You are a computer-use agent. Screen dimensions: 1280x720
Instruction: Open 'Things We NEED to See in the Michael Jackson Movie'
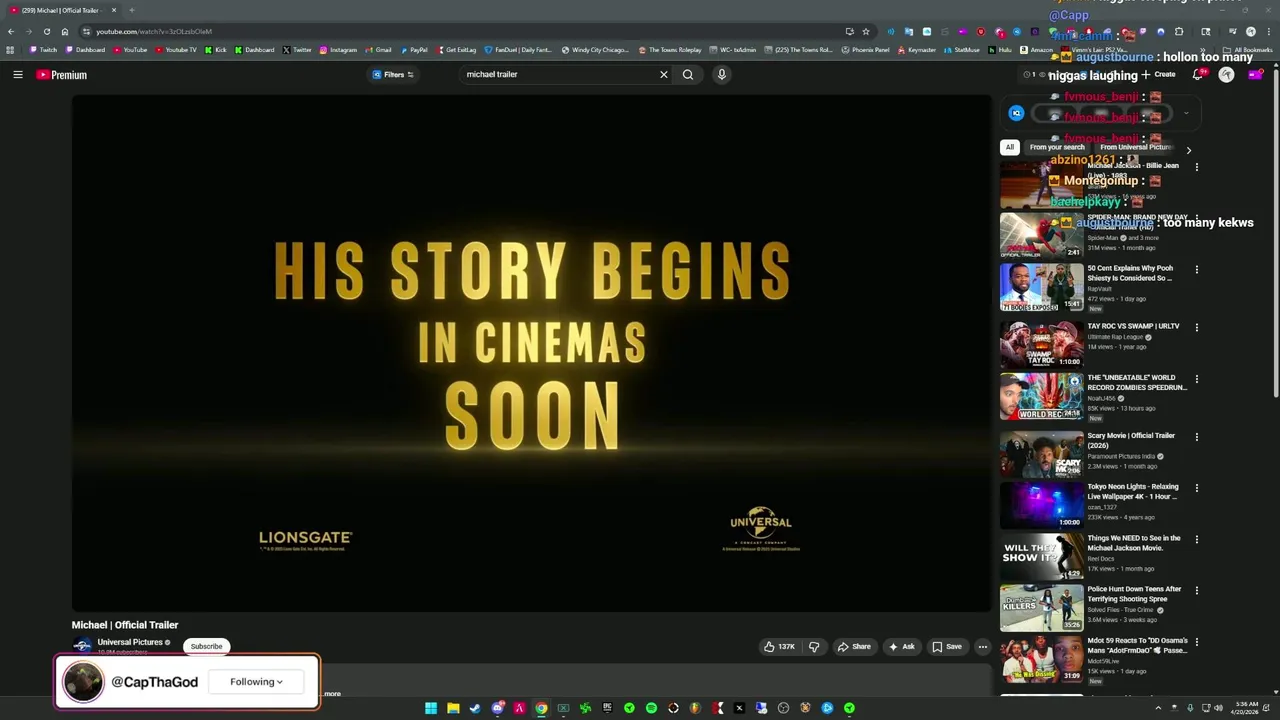pos(1134,543)
